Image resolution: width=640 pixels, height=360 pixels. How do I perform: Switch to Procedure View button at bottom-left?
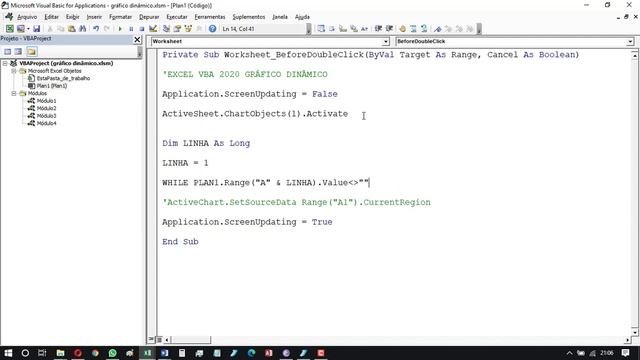pos(151,339)
